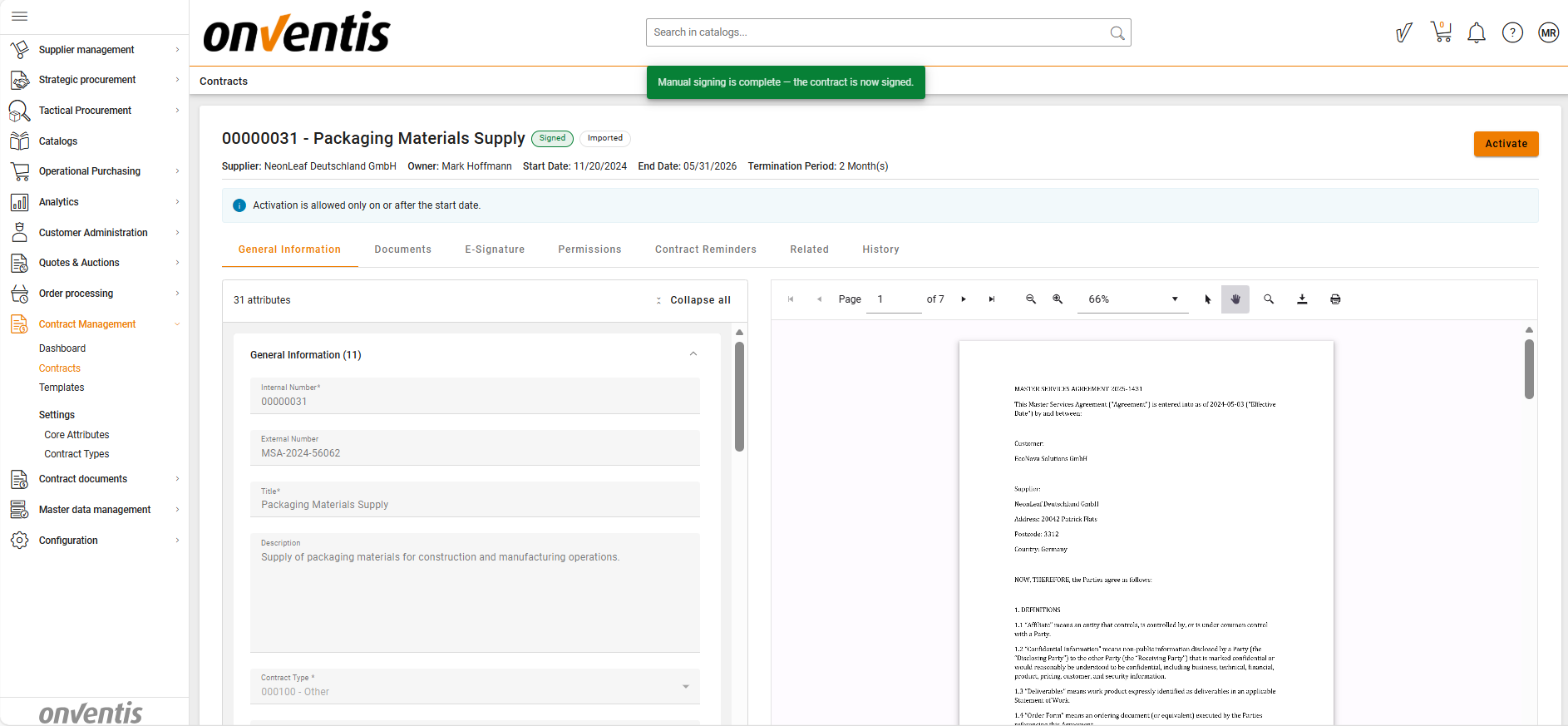Click the orange Activate button
Viewport: 1568px width, 726px height.
[x=1506, y=144]
